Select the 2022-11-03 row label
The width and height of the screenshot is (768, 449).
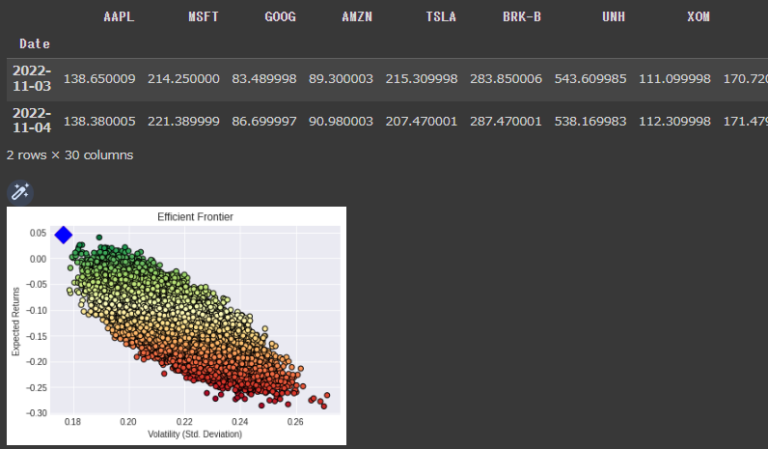point(30,78)
